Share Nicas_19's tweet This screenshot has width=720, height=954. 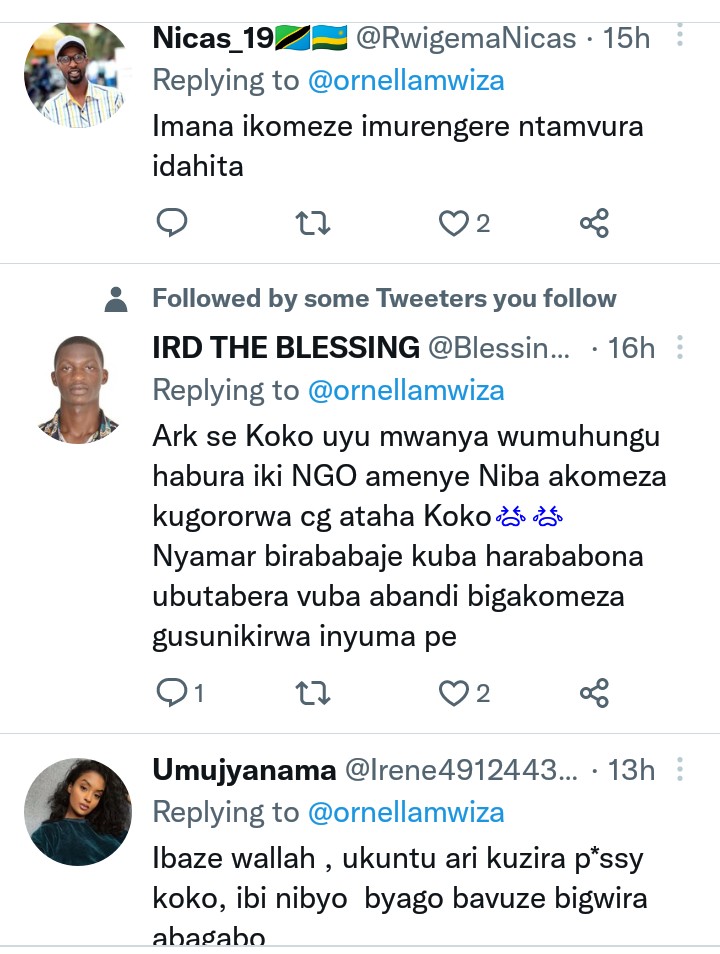[x=594, y=223]
